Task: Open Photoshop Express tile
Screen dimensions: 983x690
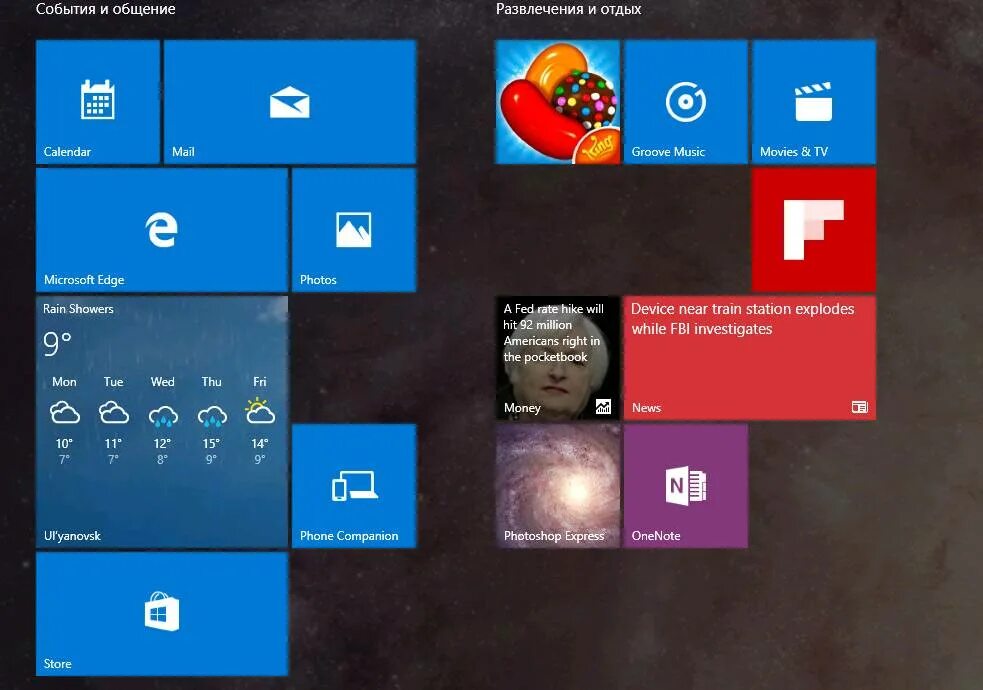Action: [558, 486]
